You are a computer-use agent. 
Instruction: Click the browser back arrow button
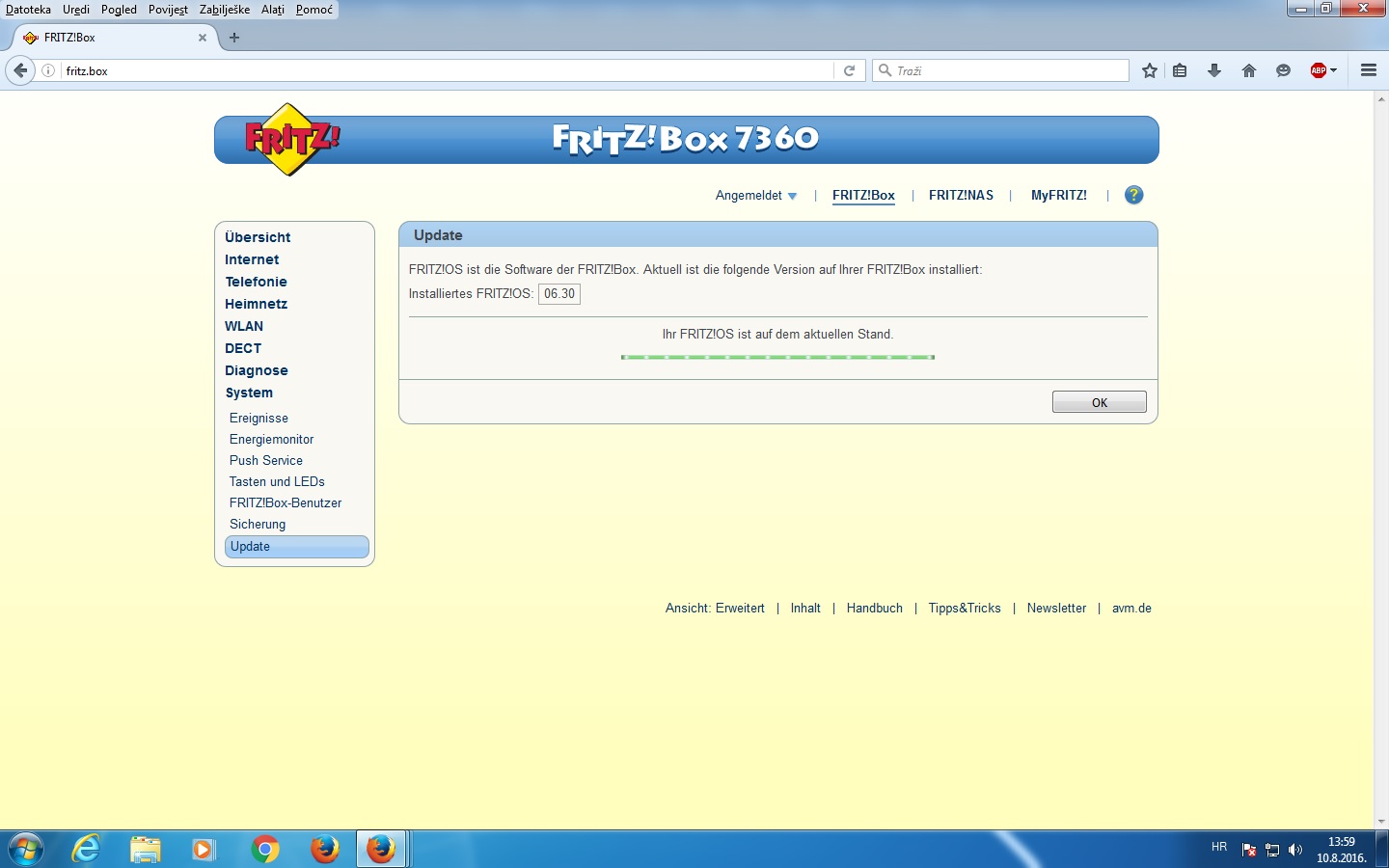click(x=20, y=70)
